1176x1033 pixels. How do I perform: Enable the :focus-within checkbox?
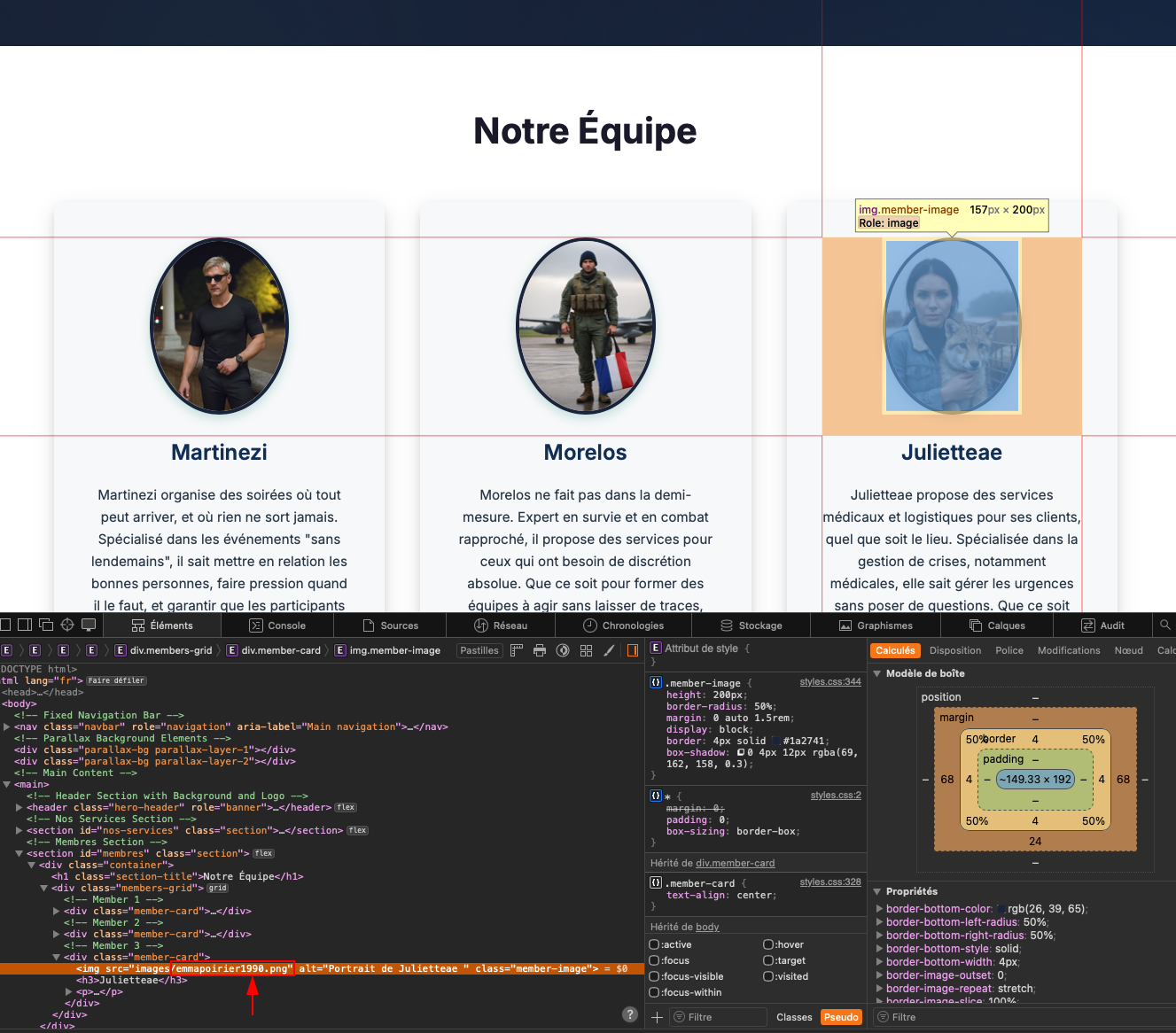click(x=654, y=992)
